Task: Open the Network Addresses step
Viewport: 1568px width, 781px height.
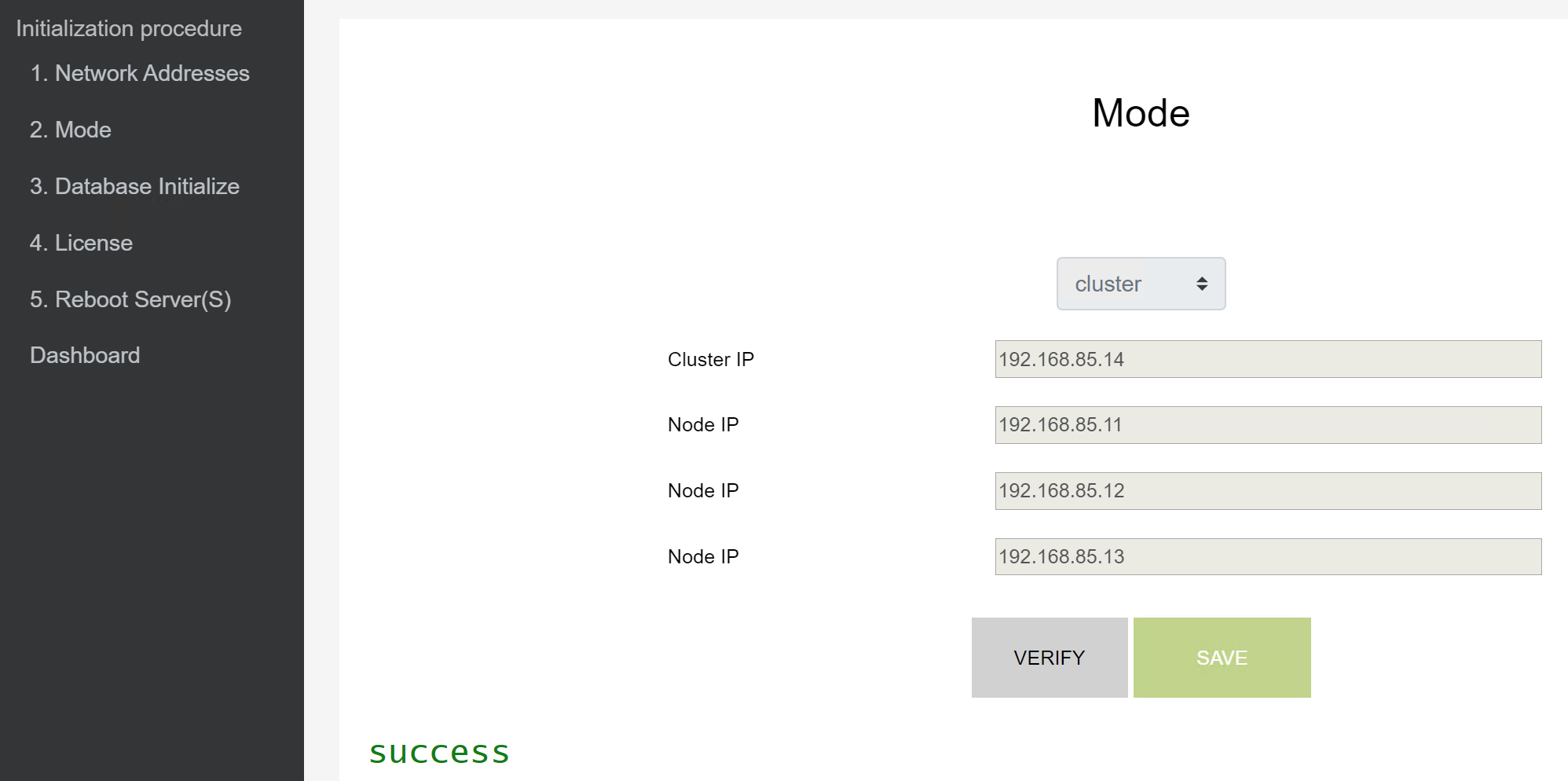Action: [140, 73]
